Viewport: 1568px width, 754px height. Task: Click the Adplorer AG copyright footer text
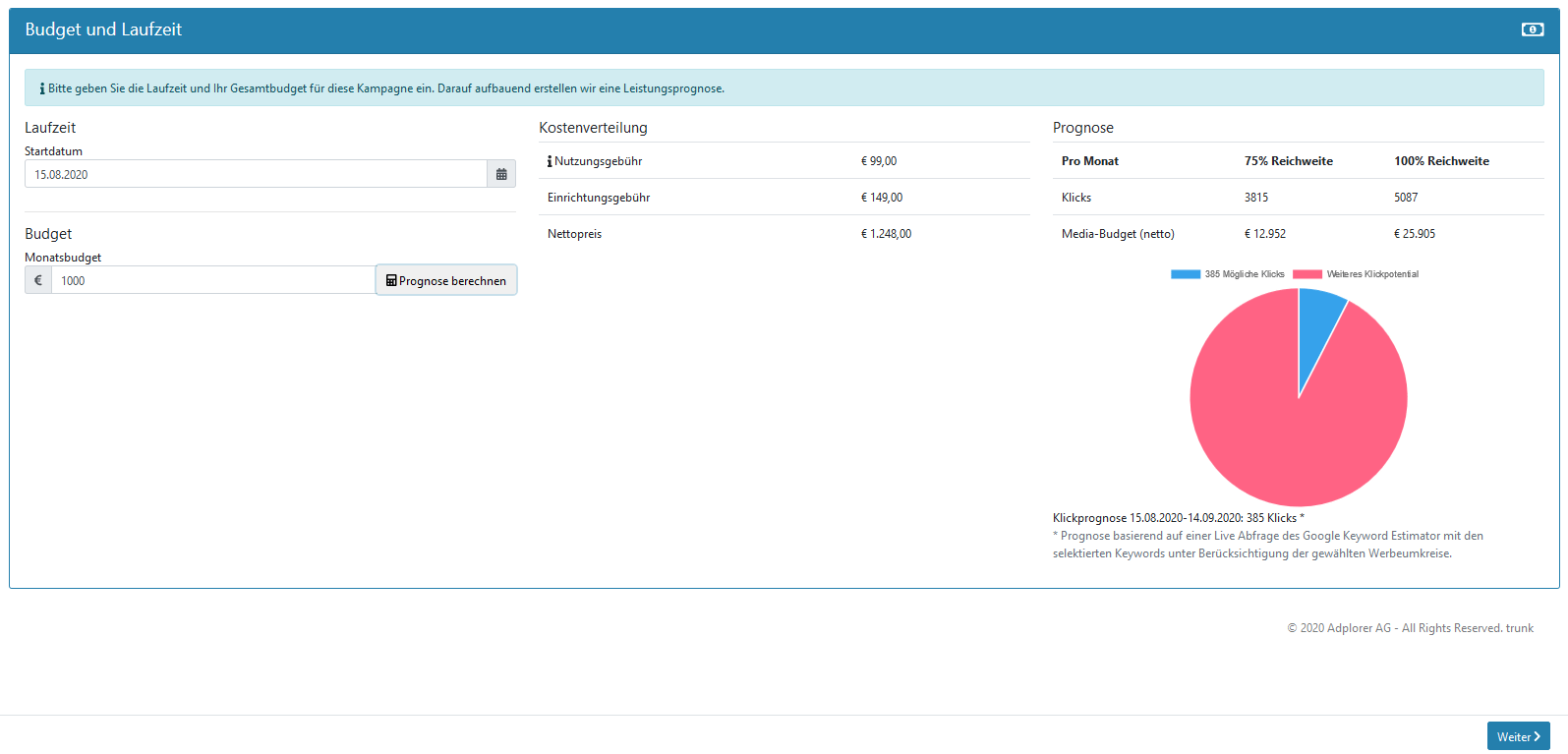pyautogui.click(x=1411, y=628)
